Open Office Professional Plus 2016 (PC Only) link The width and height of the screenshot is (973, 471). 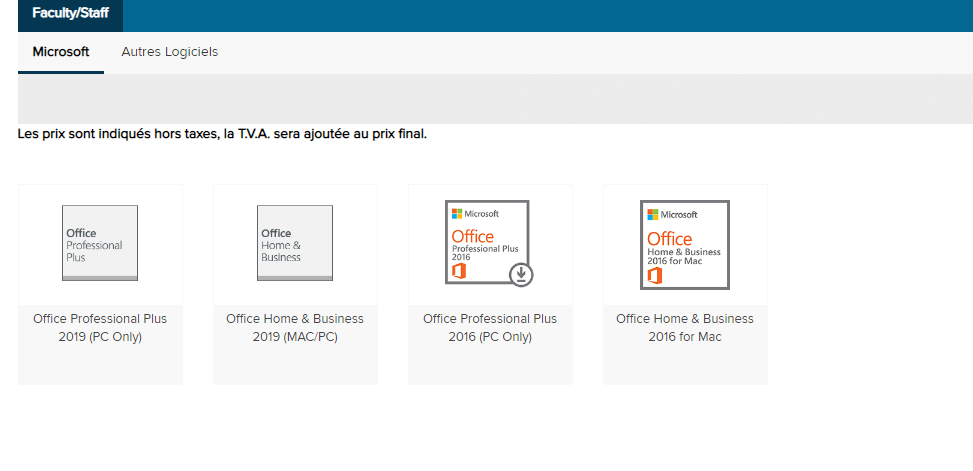490,328
